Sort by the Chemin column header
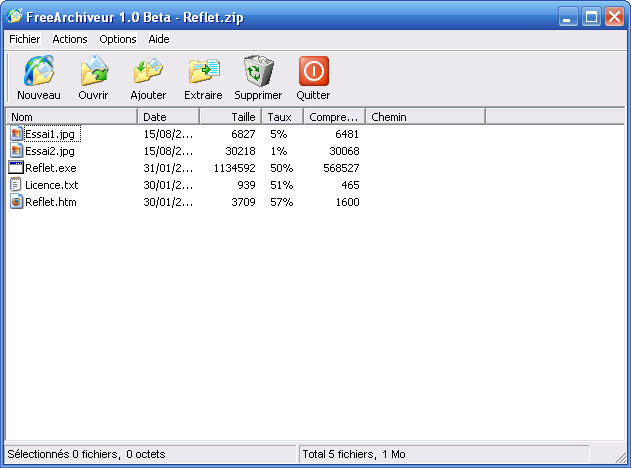Screen dimensions: 631x468 426,117
